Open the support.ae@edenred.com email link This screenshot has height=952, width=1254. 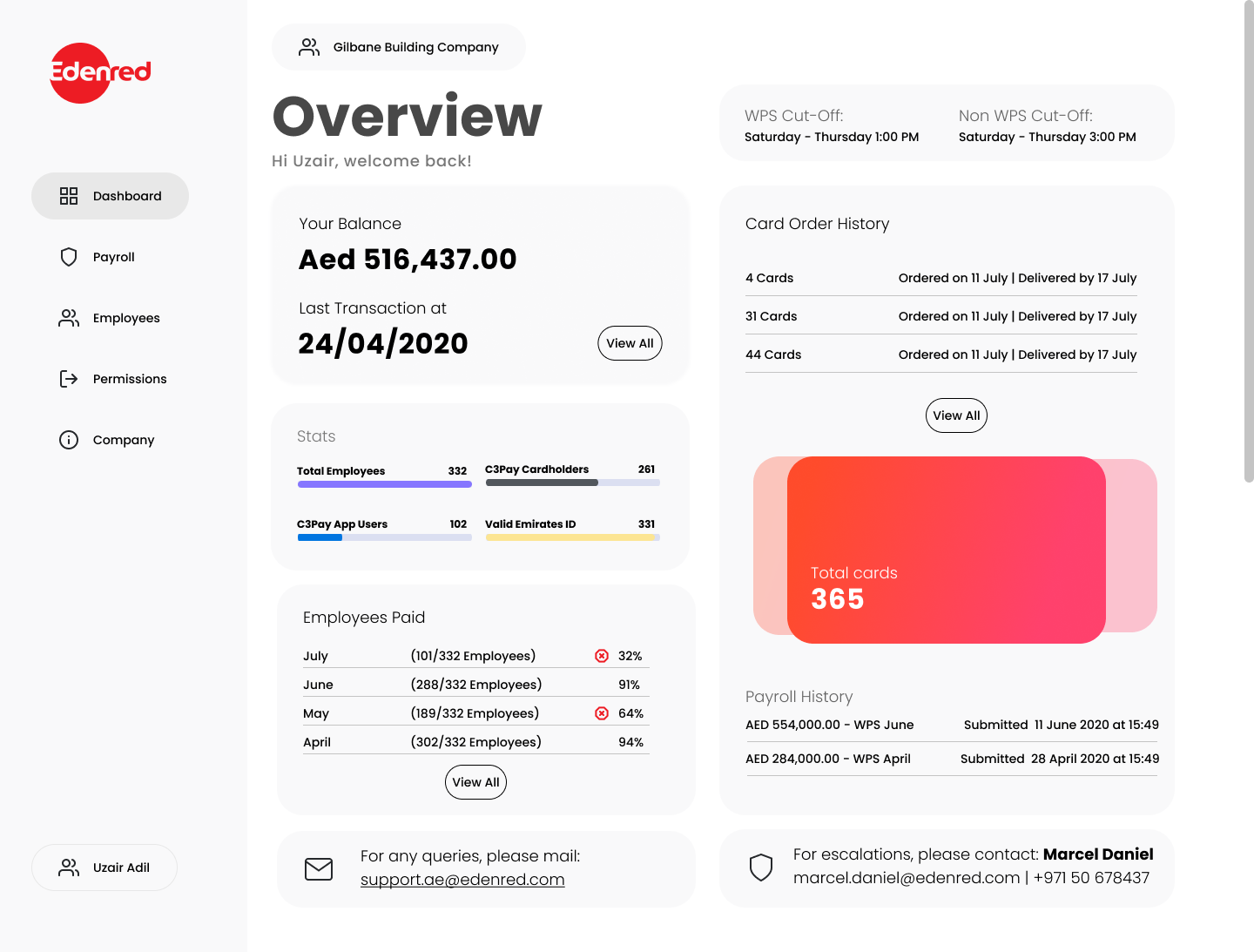pos(462,880)
